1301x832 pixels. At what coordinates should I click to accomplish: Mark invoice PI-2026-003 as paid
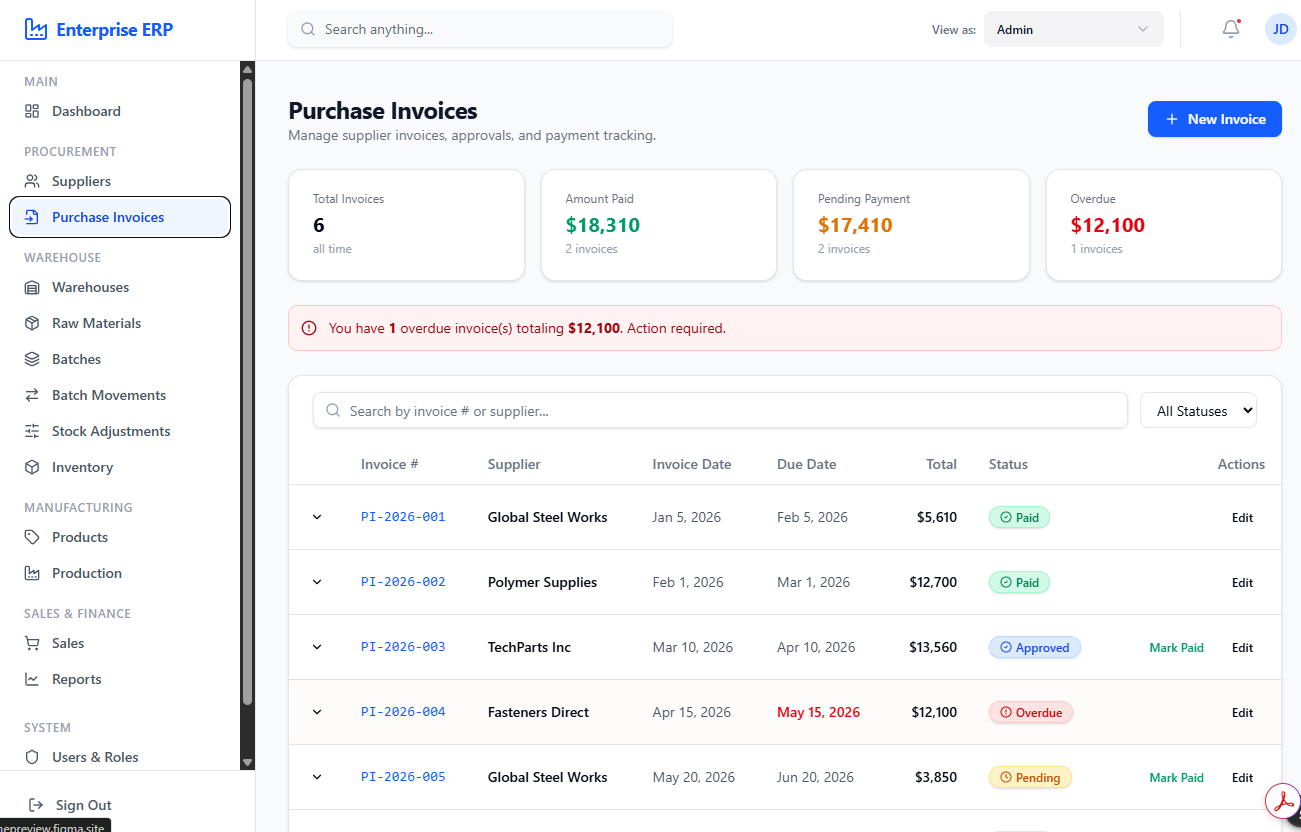tap(1176, 647)
